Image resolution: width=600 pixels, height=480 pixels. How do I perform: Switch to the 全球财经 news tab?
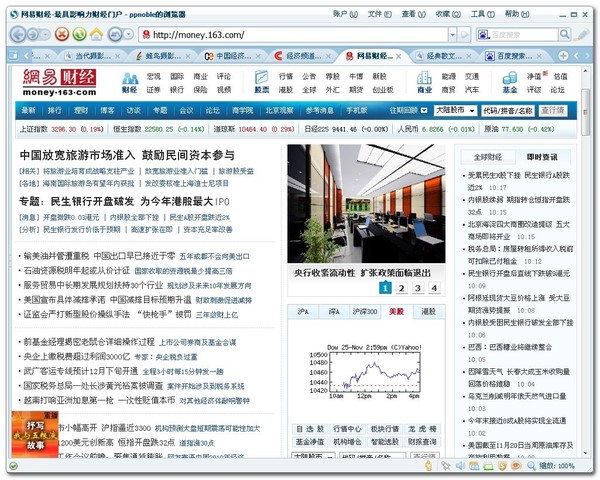488,157
